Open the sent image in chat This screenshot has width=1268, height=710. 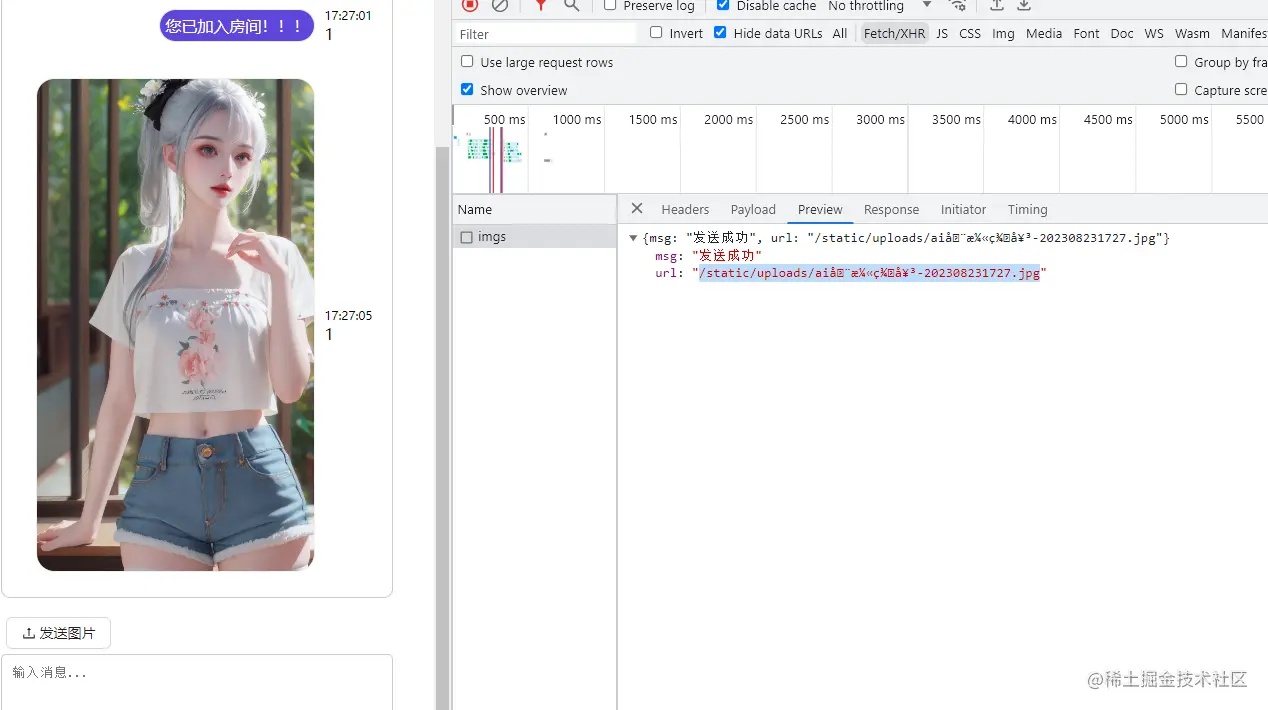[x=175, y=325]
